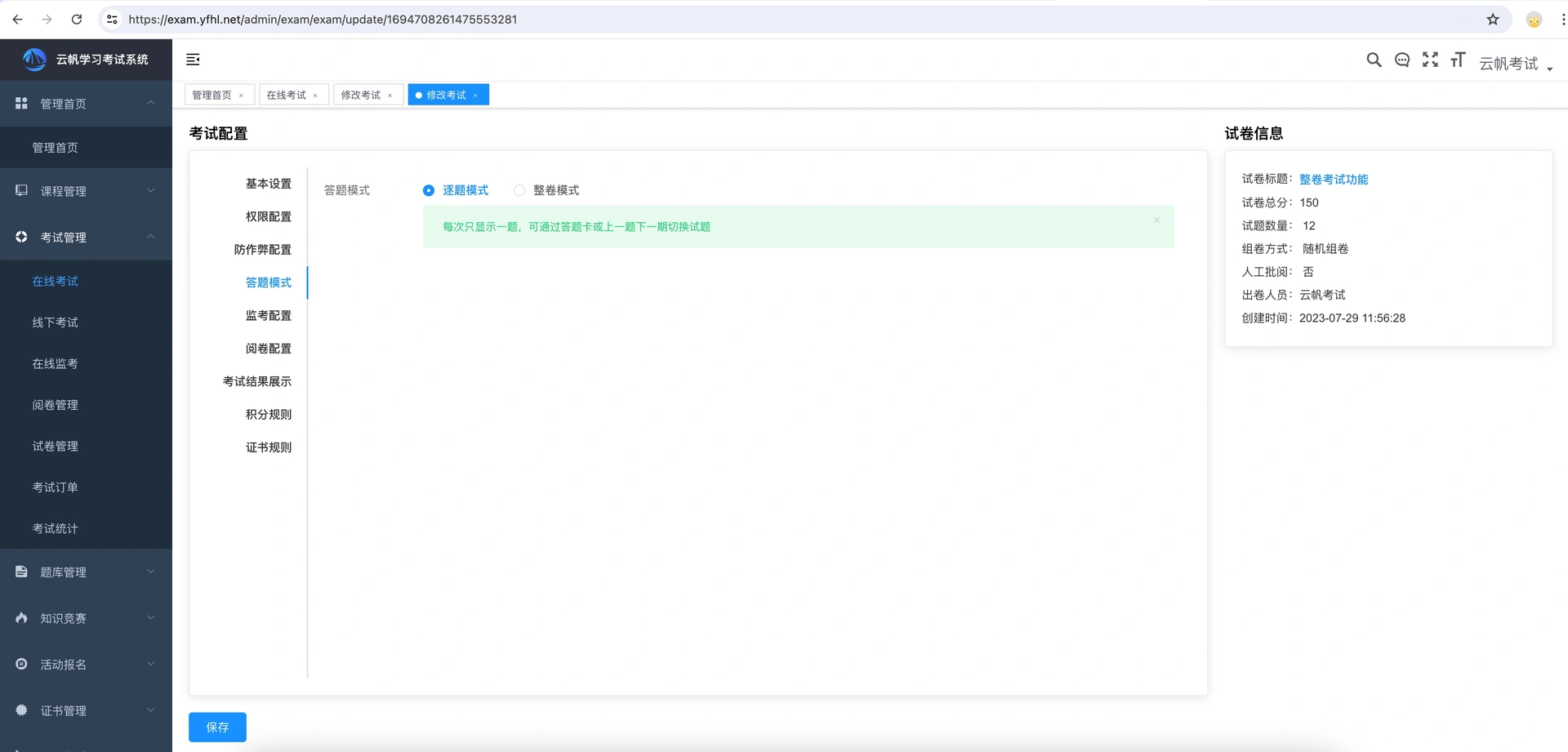Open the message chat icon

pyautogui.click(x=1402, y=60)
